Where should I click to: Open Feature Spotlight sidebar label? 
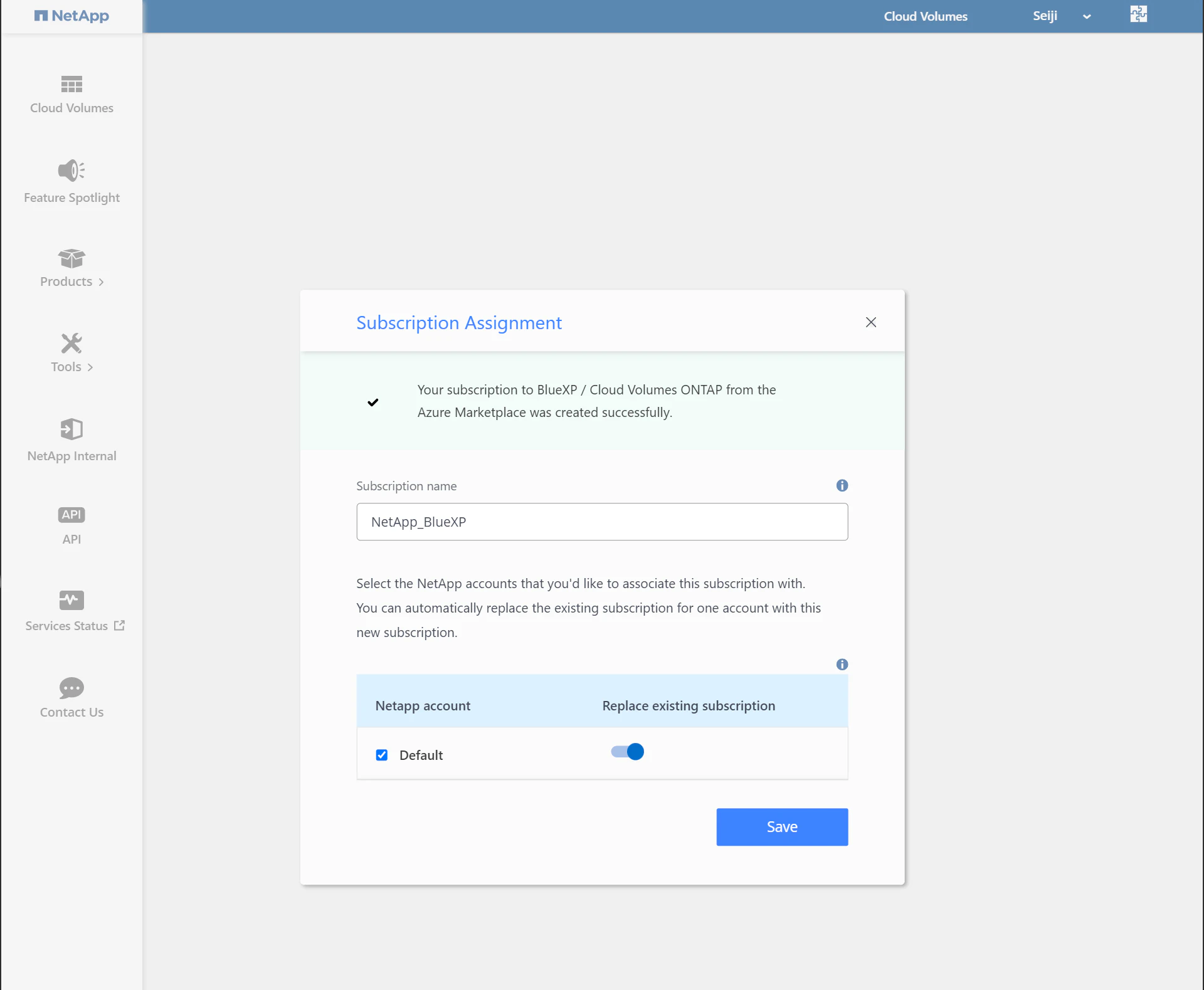pos(71,197)
